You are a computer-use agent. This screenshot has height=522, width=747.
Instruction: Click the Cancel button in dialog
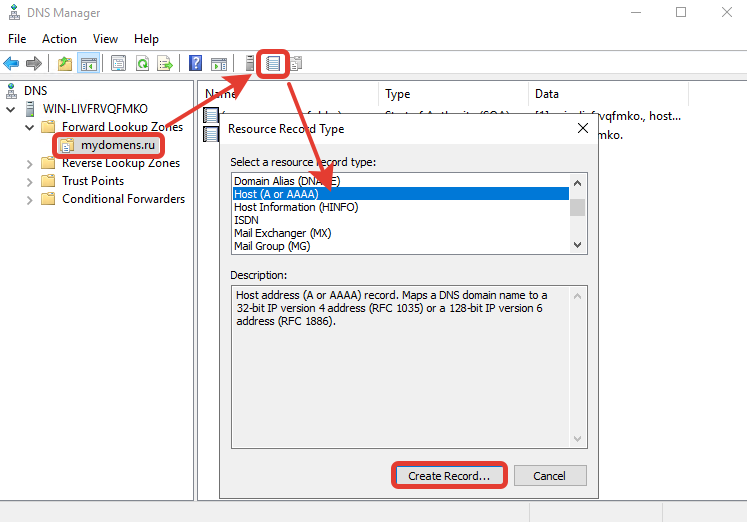tap(550, 476)
